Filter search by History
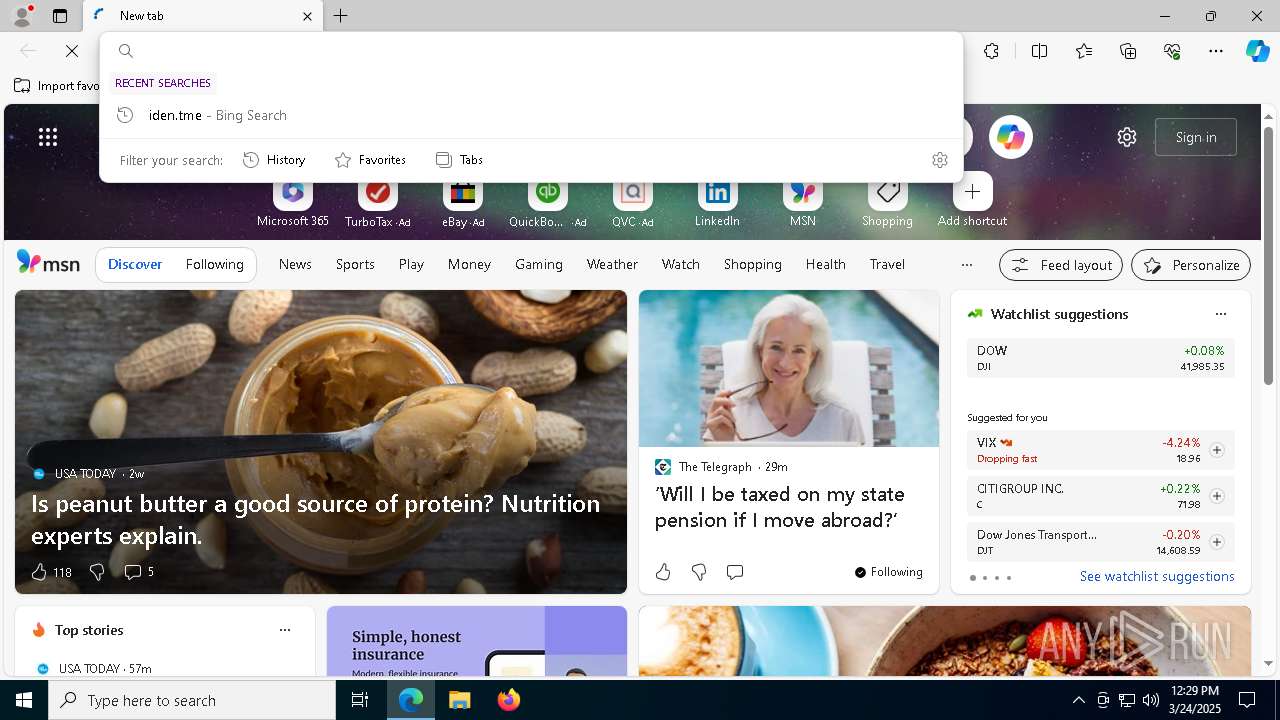This screenshot has height=720, width=1280. pyautogui.click(x=274, y=160)
